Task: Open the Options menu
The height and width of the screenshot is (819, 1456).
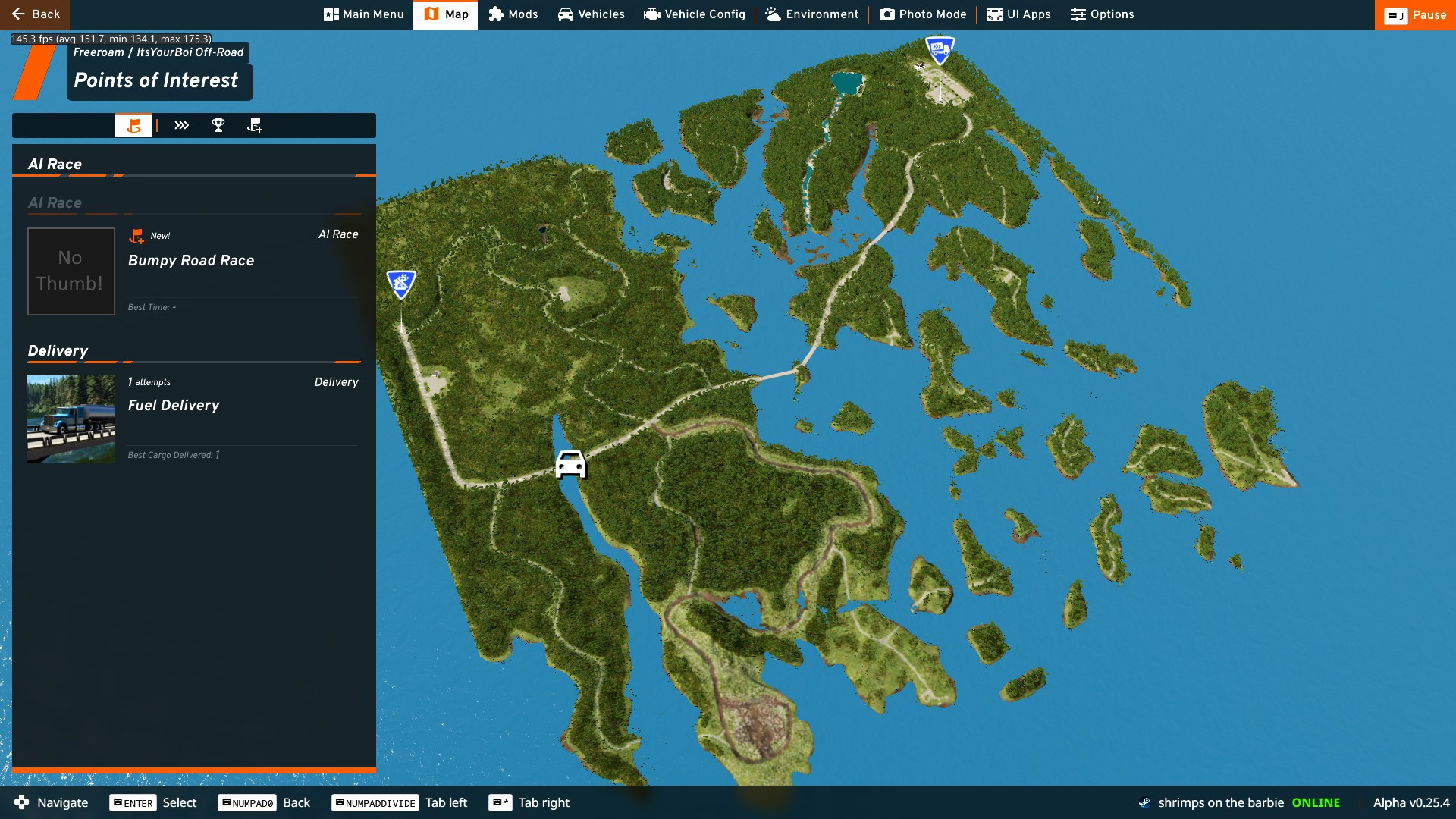Action: [1102, 14]
